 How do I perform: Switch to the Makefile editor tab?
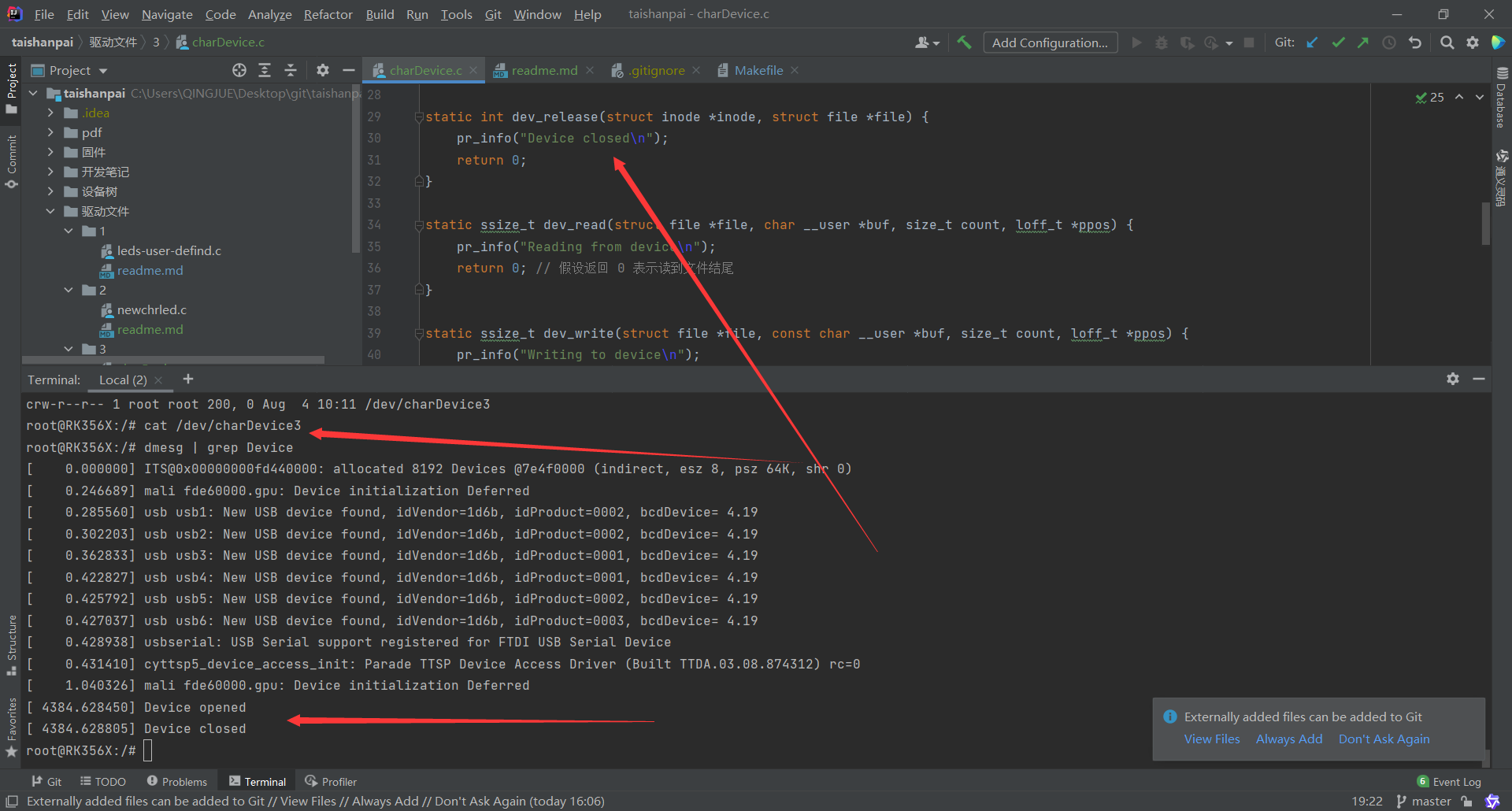(758, 70)
